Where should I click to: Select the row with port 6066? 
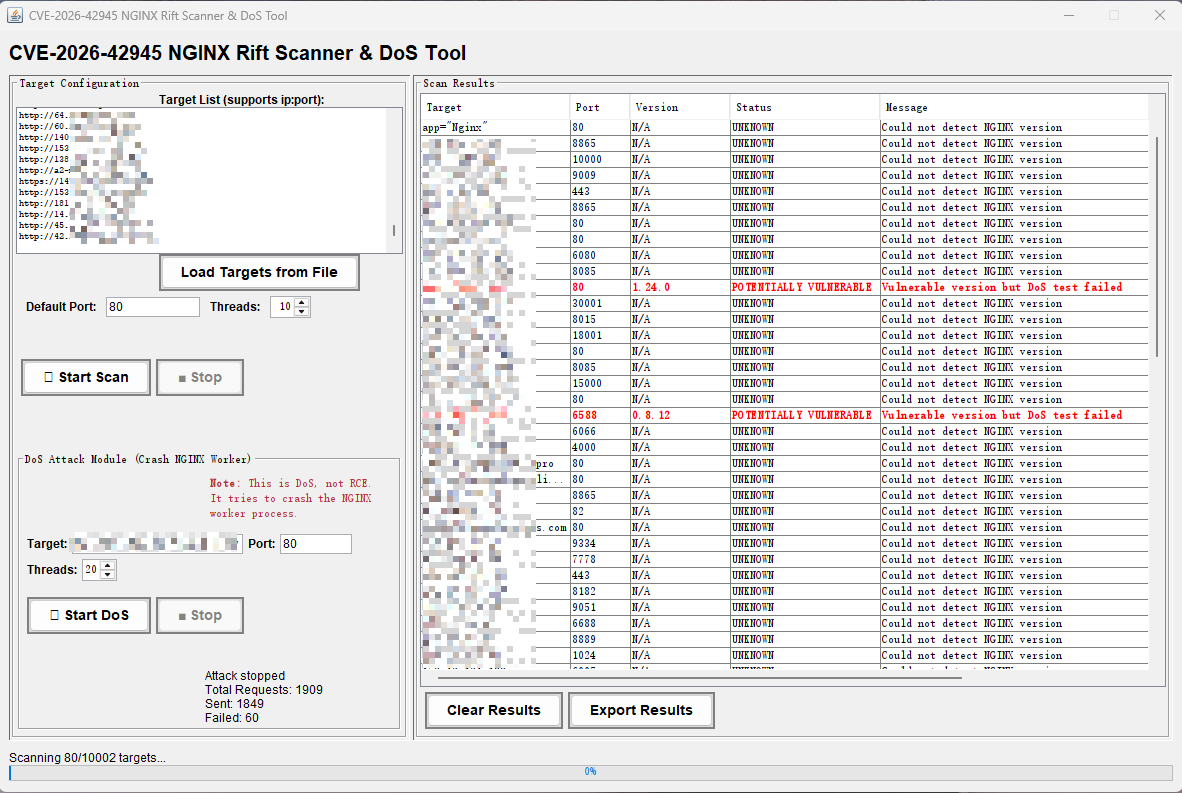[x=784, y=431]
